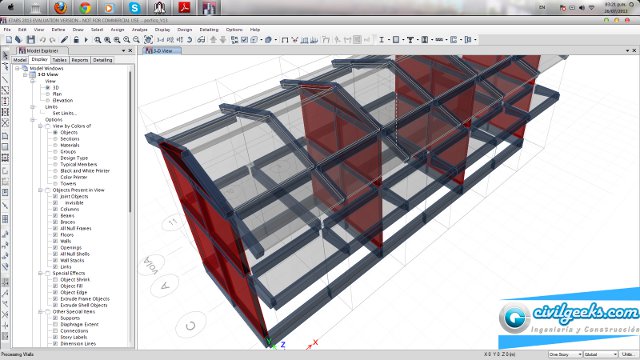Viewport: 640px width, 360px height.
Task: Click the pencil edit icon in toolbar
Action: [x=64, y=40]
